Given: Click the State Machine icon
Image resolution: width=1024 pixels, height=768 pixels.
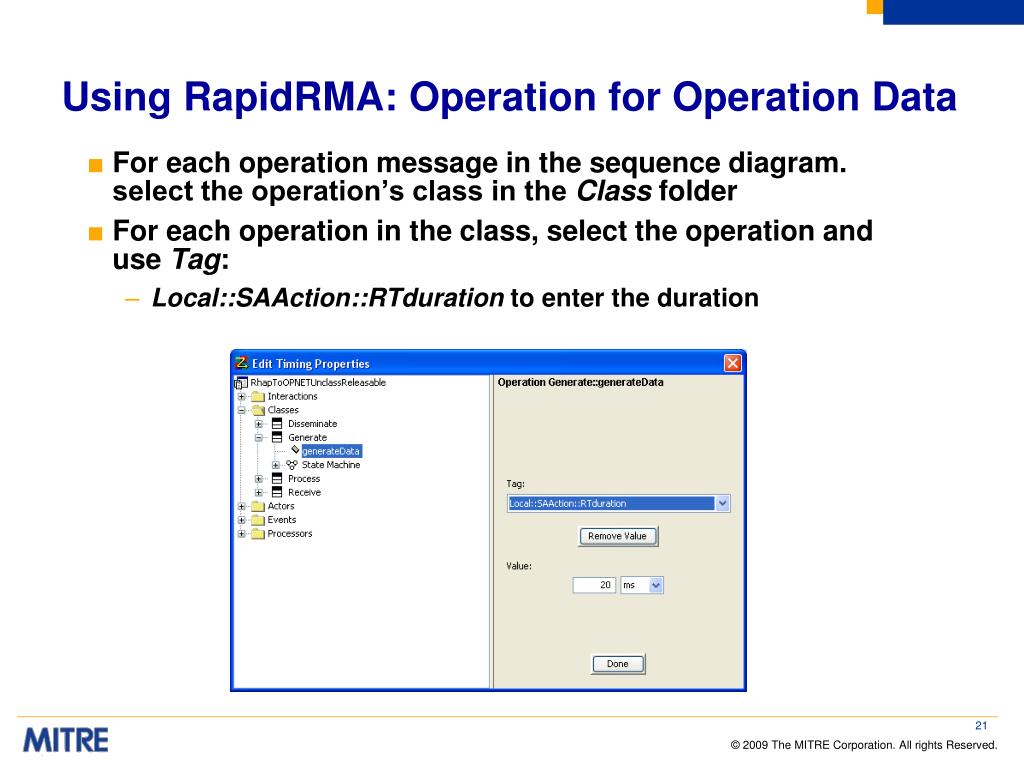Looking at the screenshot, I should [292, 465].
